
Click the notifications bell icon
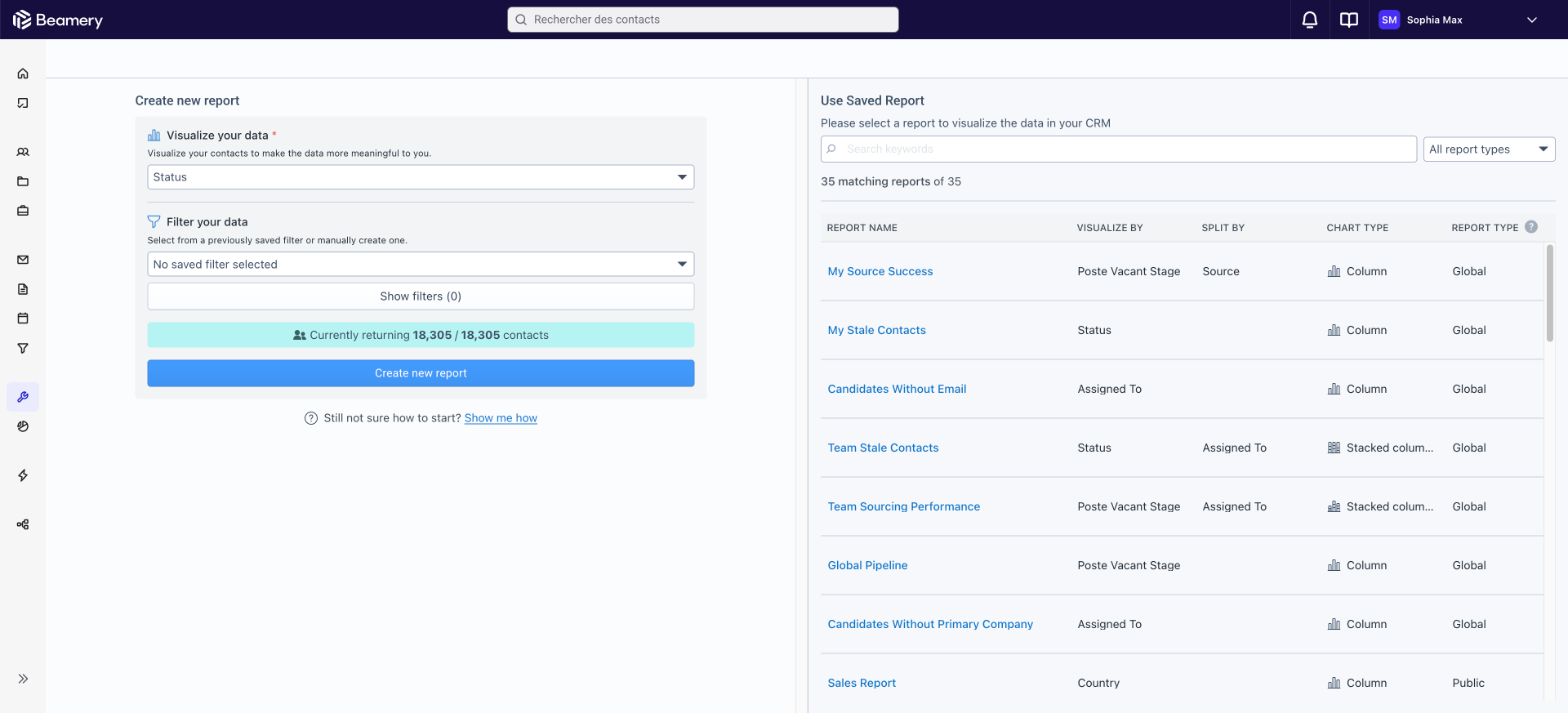[x=1310, y=20]
